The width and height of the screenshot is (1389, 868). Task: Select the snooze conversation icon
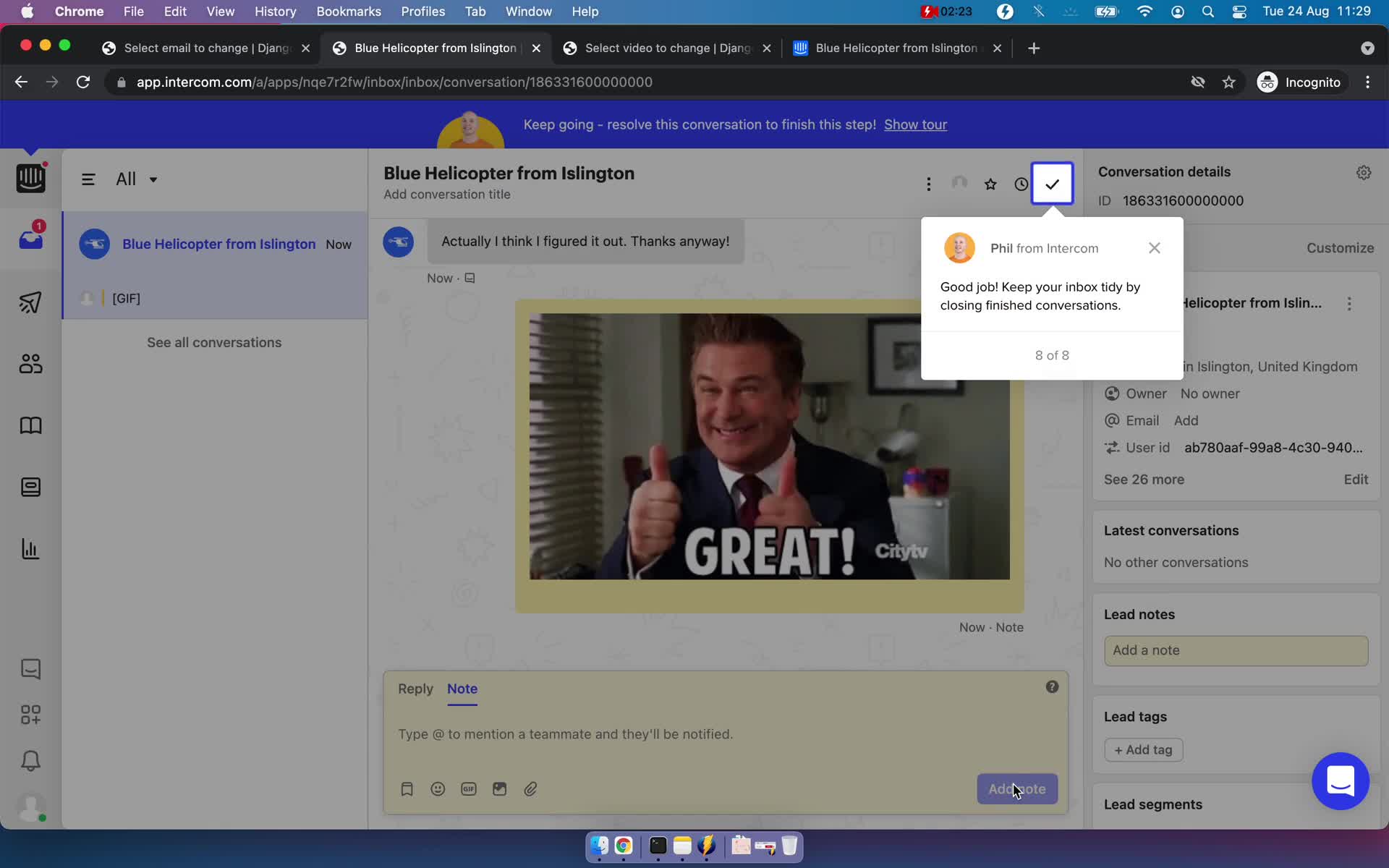point(1020,183)
